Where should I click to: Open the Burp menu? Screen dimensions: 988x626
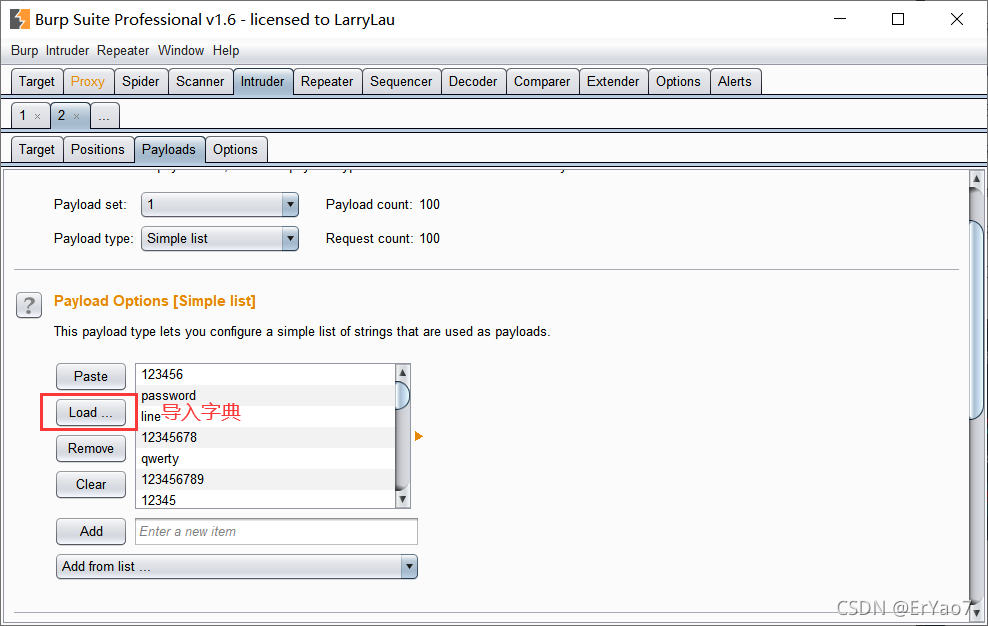[25, 50]
